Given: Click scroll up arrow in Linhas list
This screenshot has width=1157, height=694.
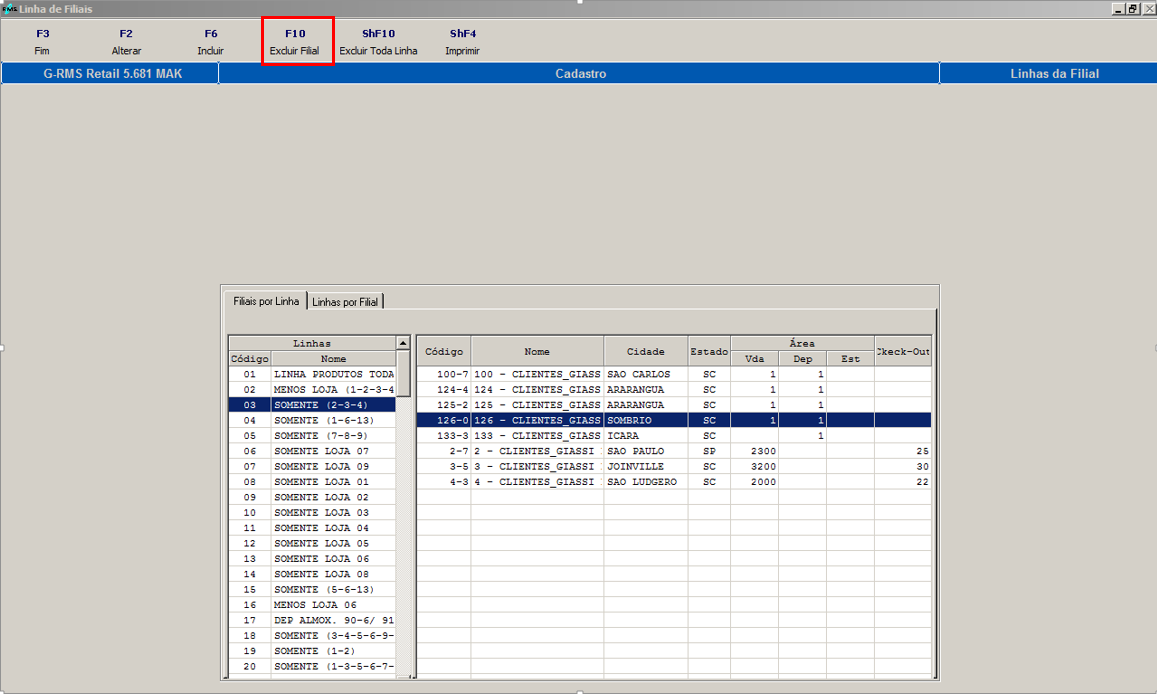Looking at the screenshot, I should point(403,343).
